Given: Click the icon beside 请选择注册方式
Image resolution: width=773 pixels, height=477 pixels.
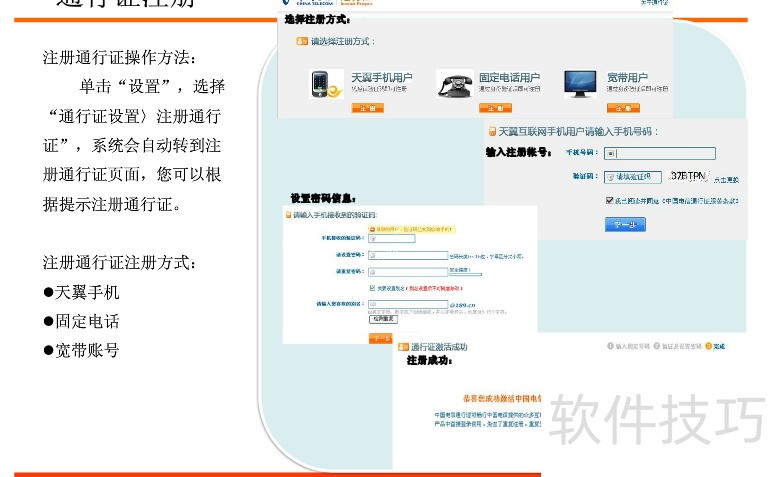Looking at the screenshot, I should coord(302,41).
